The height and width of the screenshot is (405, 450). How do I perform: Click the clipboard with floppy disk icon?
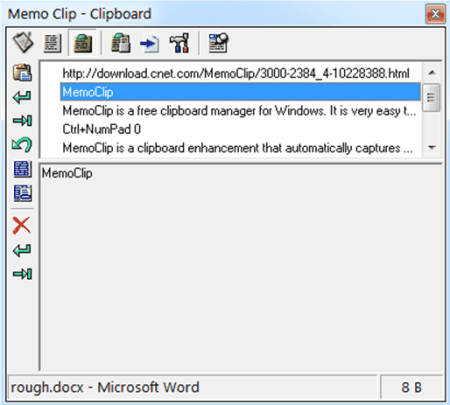(120, 43)
